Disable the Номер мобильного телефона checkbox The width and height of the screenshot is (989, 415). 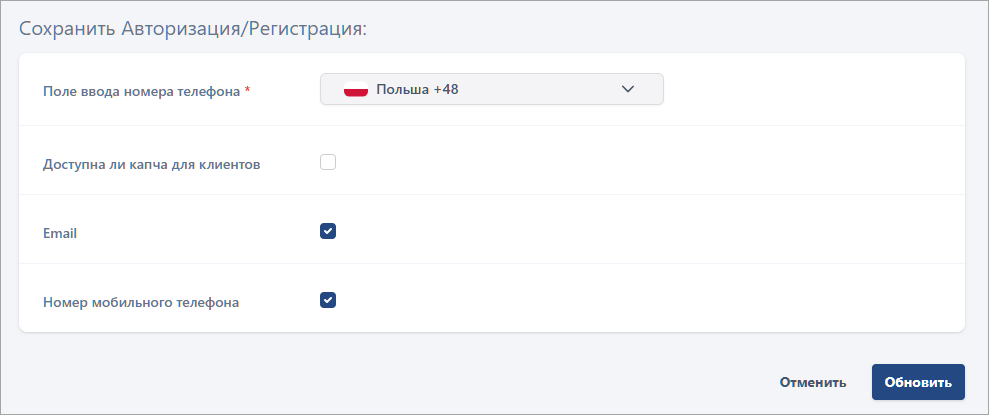[x=328, y=299]
